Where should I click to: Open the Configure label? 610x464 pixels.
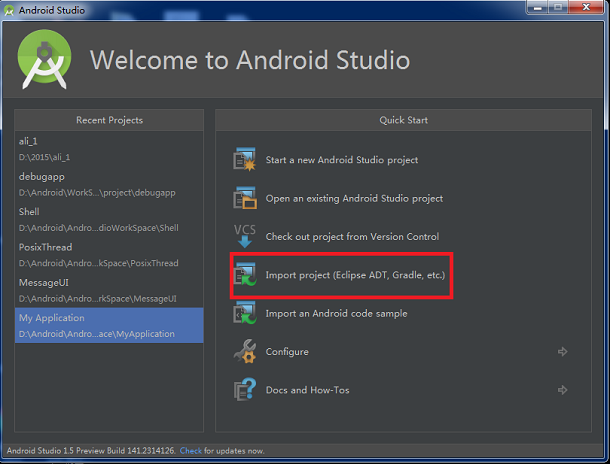pyautogui.click(x=287, y=352)
